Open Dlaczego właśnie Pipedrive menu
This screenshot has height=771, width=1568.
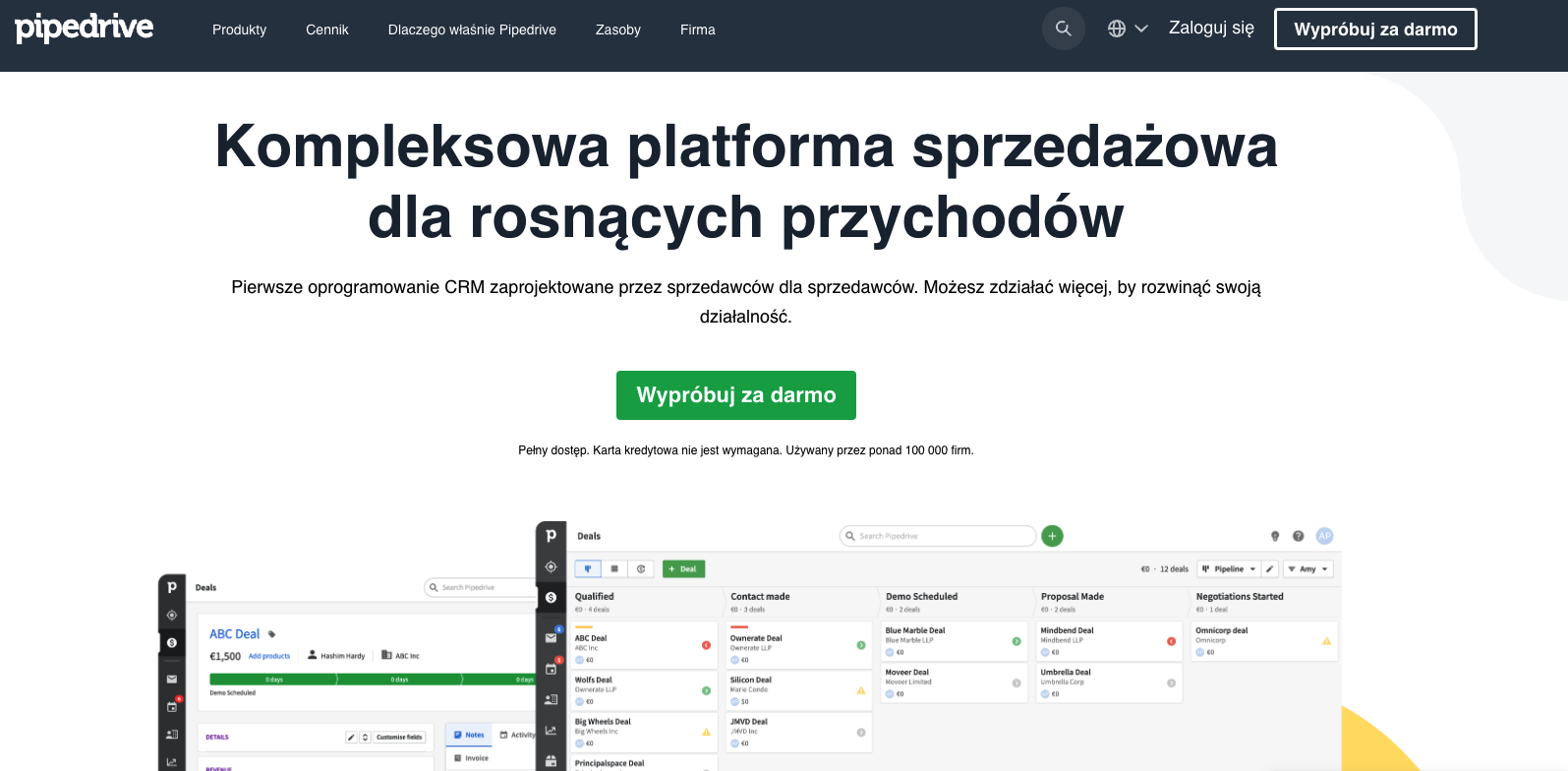[472, 30]
